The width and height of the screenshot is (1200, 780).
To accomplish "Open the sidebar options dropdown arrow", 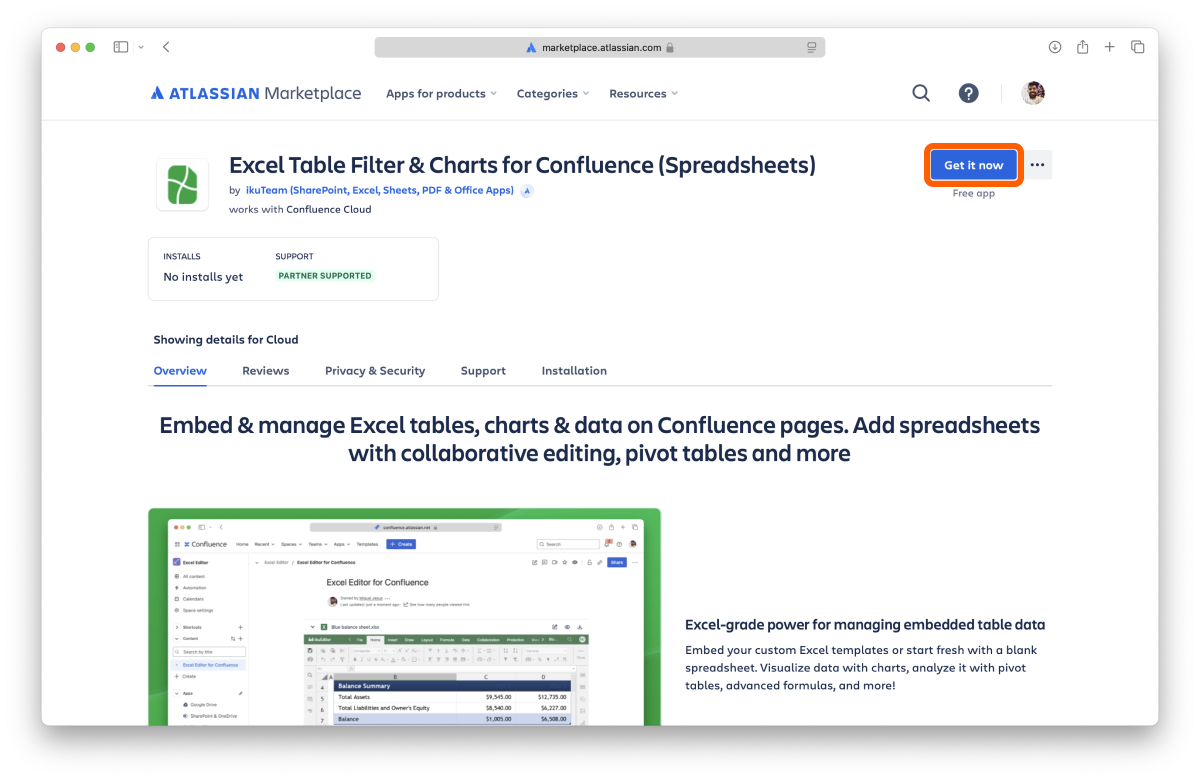I will 141,47.
